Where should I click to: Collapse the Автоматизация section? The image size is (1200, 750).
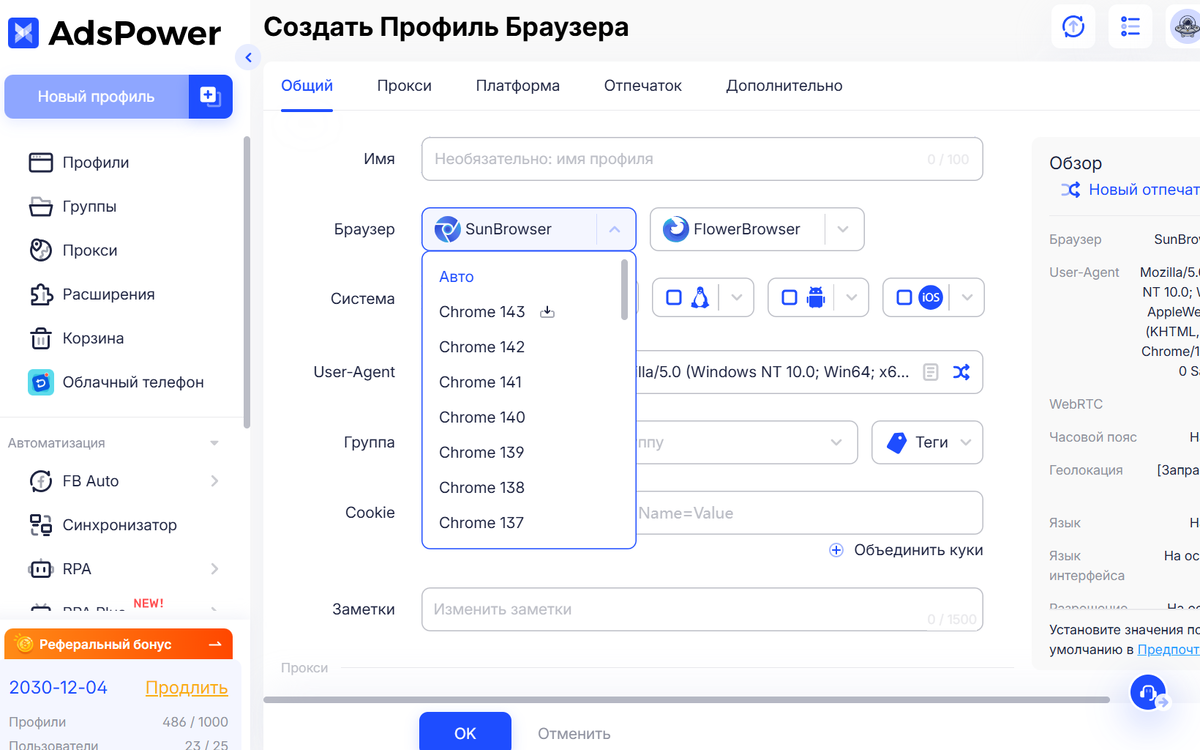(x=214, y=443)
